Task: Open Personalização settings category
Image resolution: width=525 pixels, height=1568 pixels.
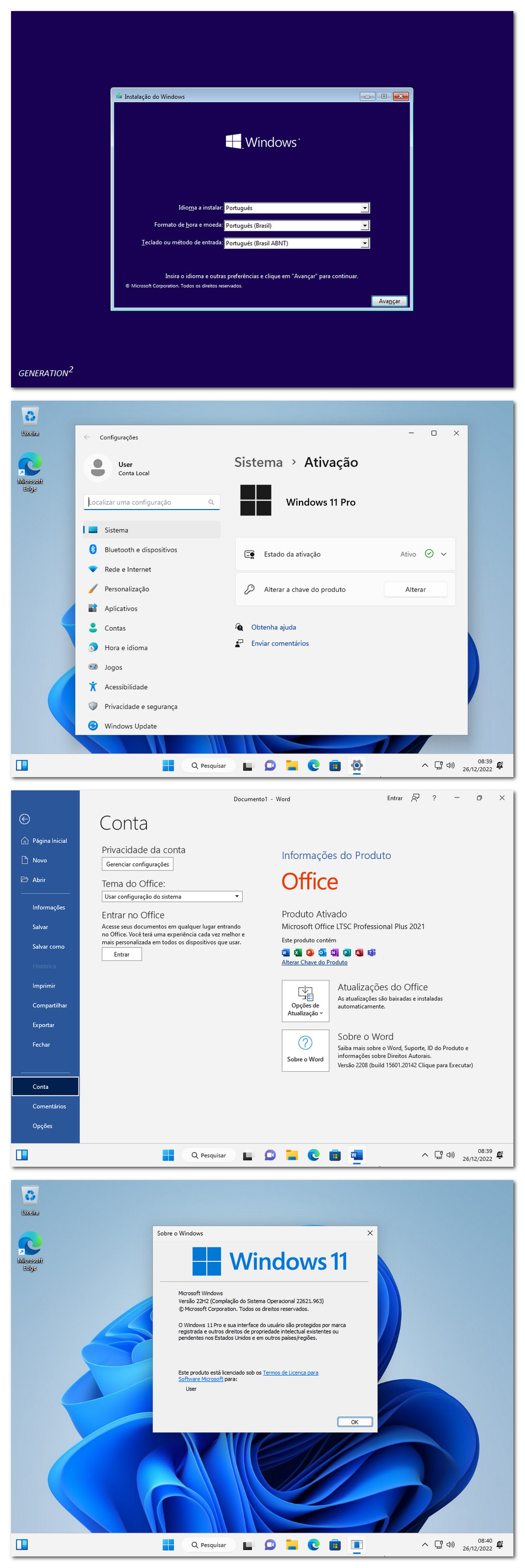Action: pos(151,589)
